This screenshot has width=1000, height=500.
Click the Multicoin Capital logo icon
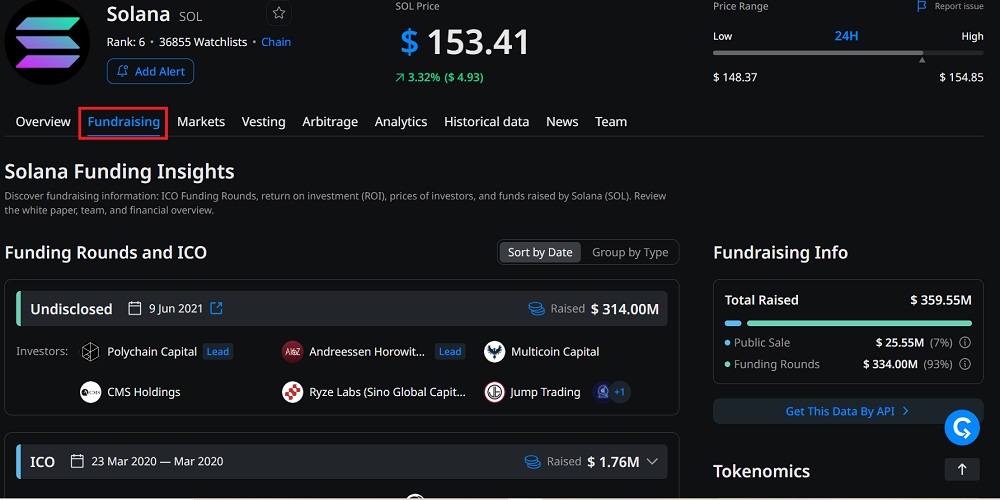(x=494, y=352)
